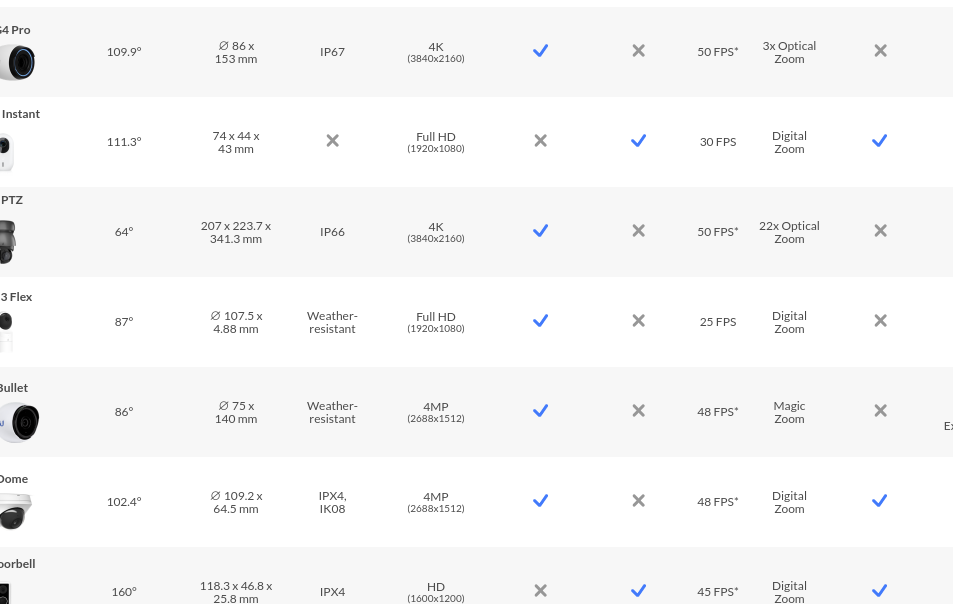Click the X mark right of Magic Zoom

[880, 411]
